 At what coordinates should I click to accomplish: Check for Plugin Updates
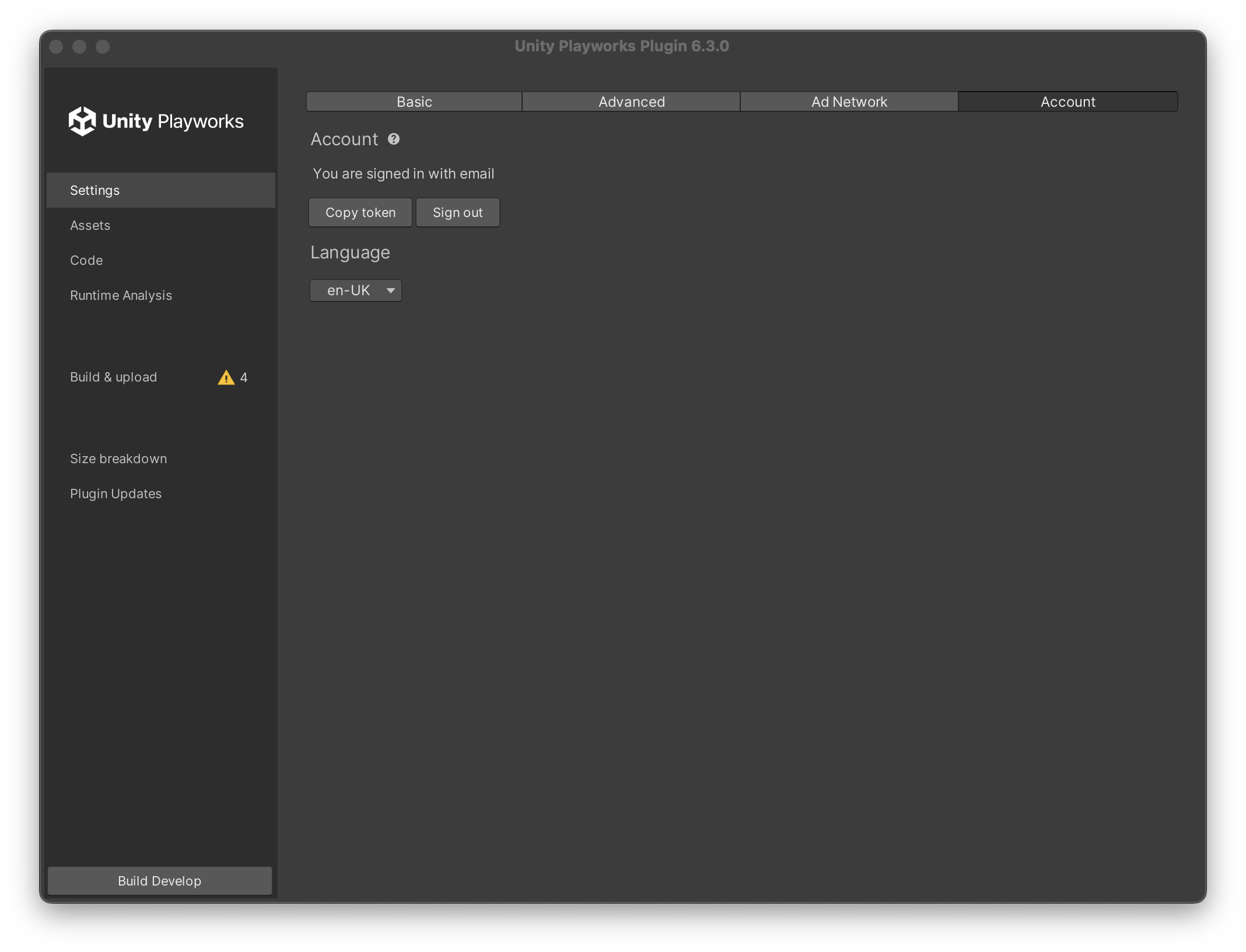point(161,494)
